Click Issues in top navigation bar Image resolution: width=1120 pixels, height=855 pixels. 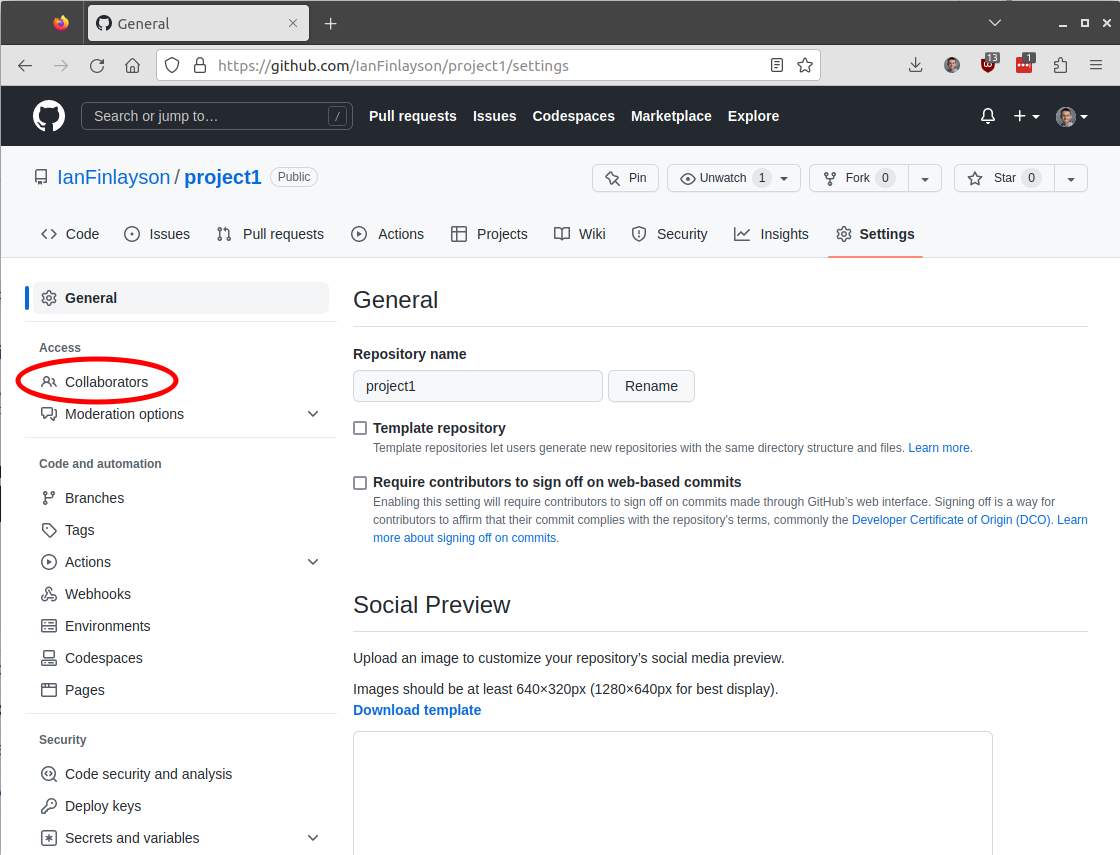tap(494, 116)
